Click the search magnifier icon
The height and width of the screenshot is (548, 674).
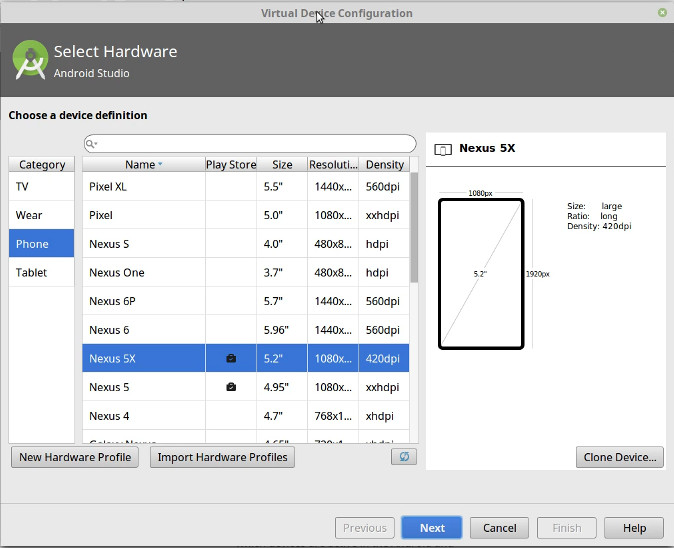point(89,144)
